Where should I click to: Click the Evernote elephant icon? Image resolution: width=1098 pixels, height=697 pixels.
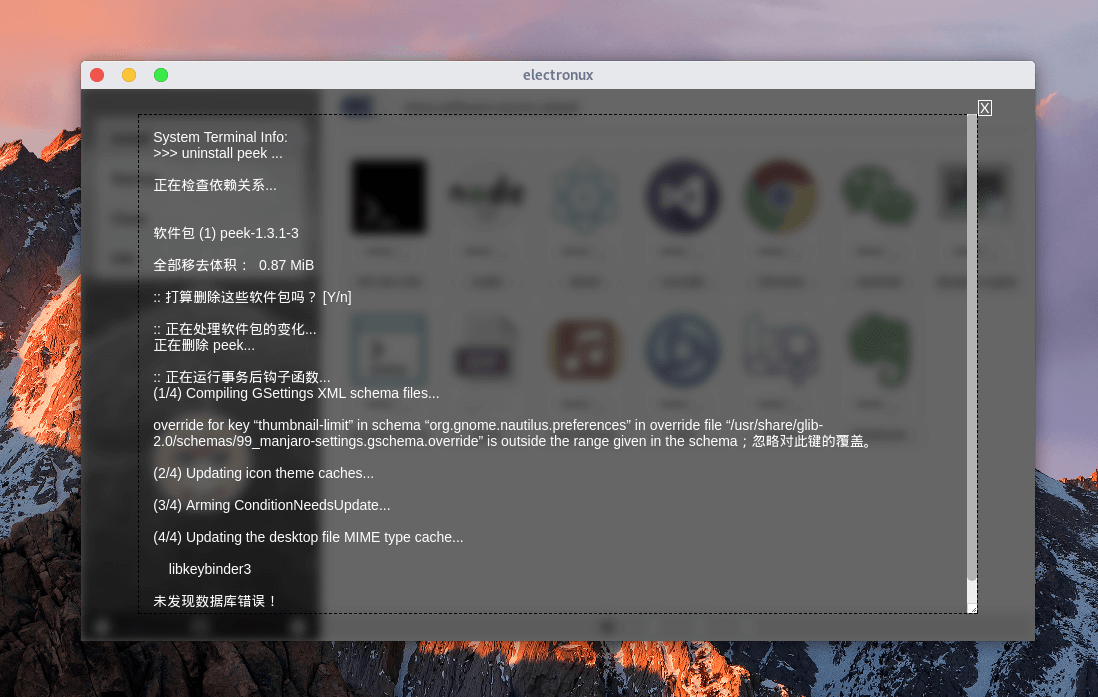(x=879, y=350)
